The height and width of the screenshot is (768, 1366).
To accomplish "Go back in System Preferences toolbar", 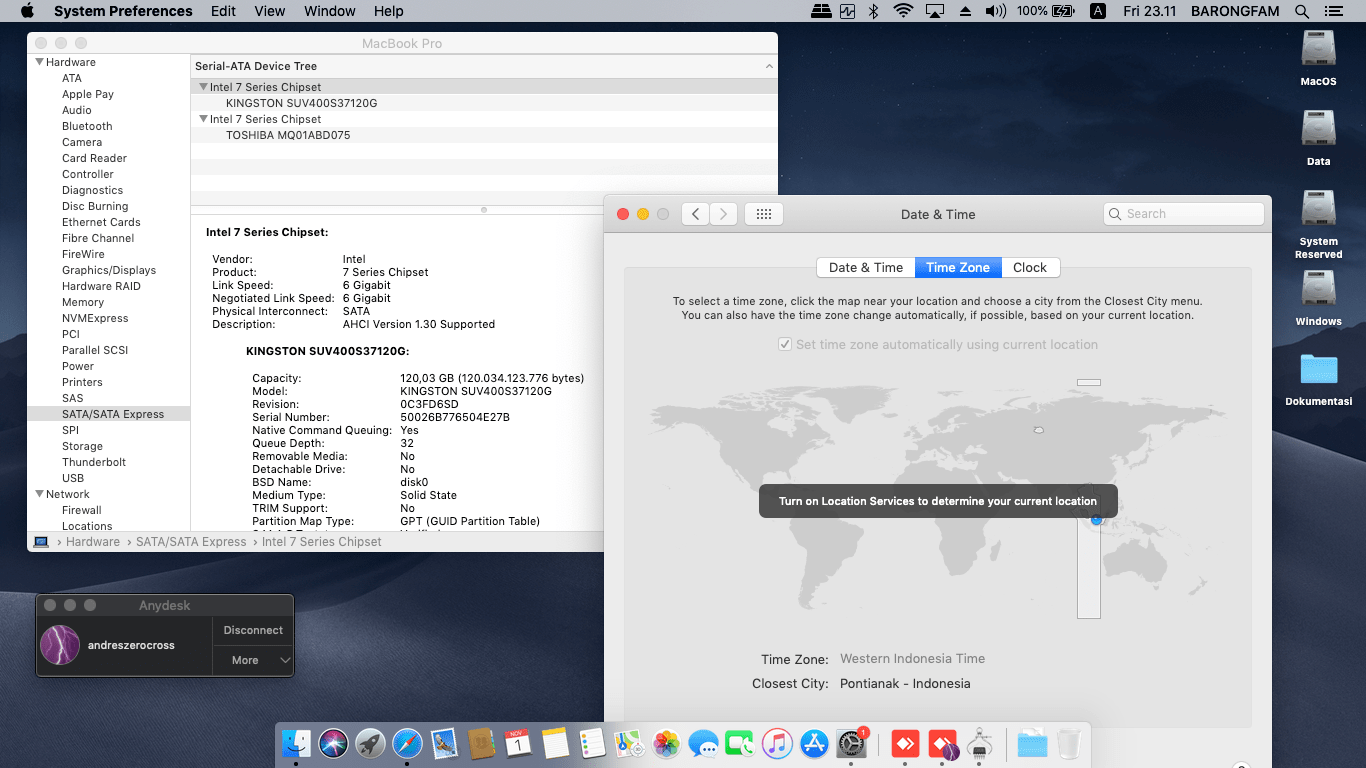I will [x=695, y=214].
